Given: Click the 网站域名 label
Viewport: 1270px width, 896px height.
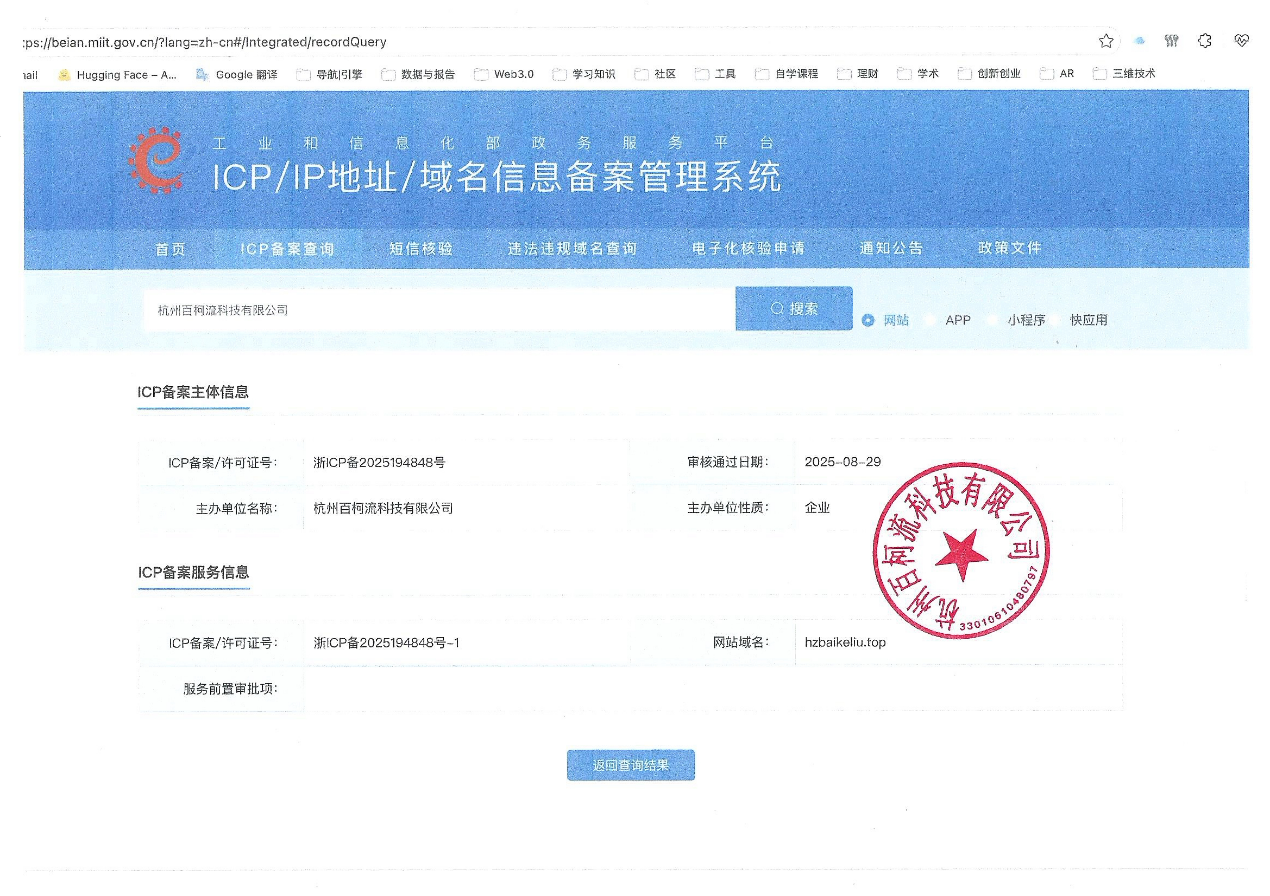Looking at the screenshot, I should tap(741, 642).
